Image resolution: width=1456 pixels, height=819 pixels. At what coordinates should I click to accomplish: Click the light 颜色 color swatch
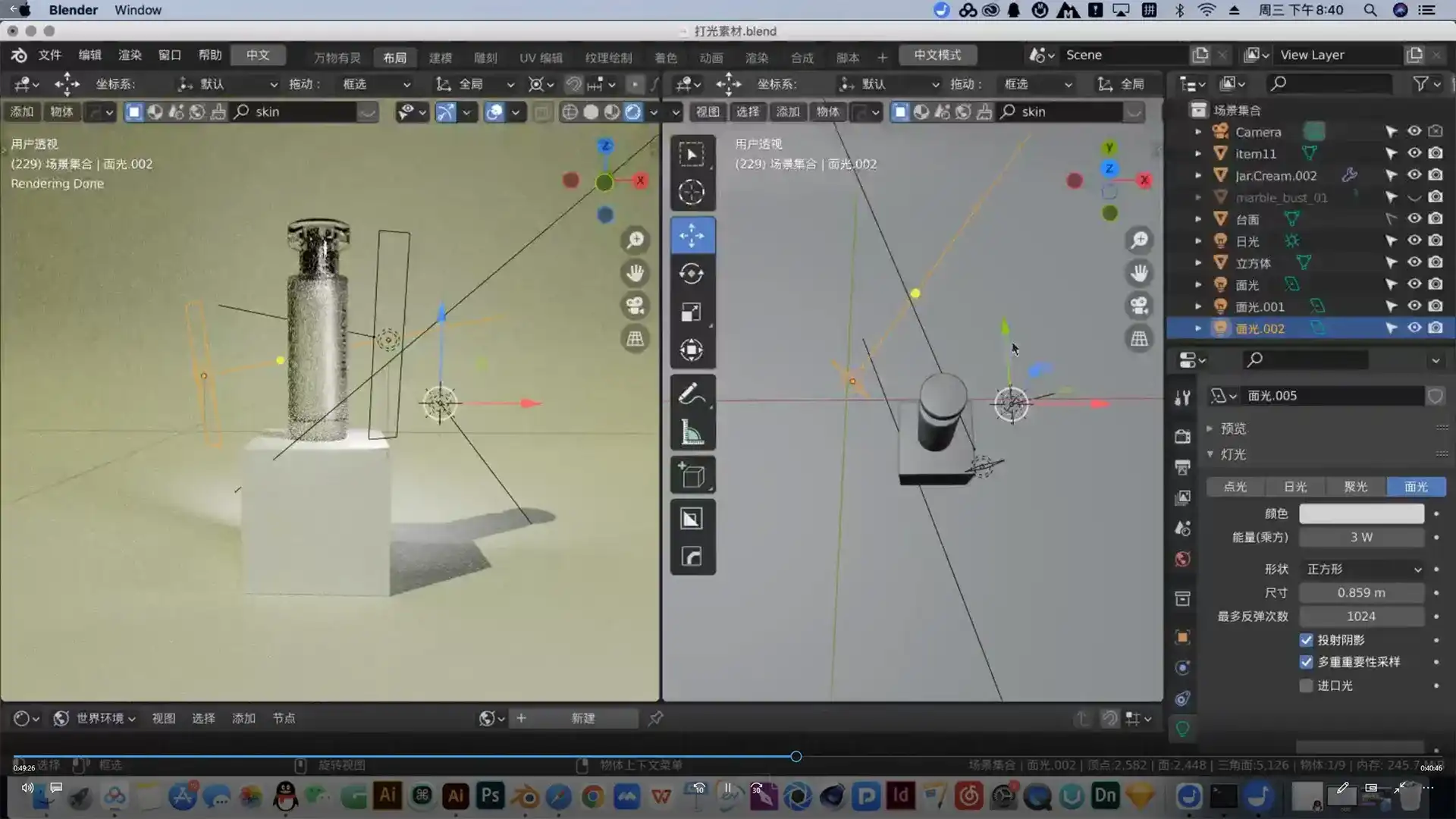(x=1361, y=513)
